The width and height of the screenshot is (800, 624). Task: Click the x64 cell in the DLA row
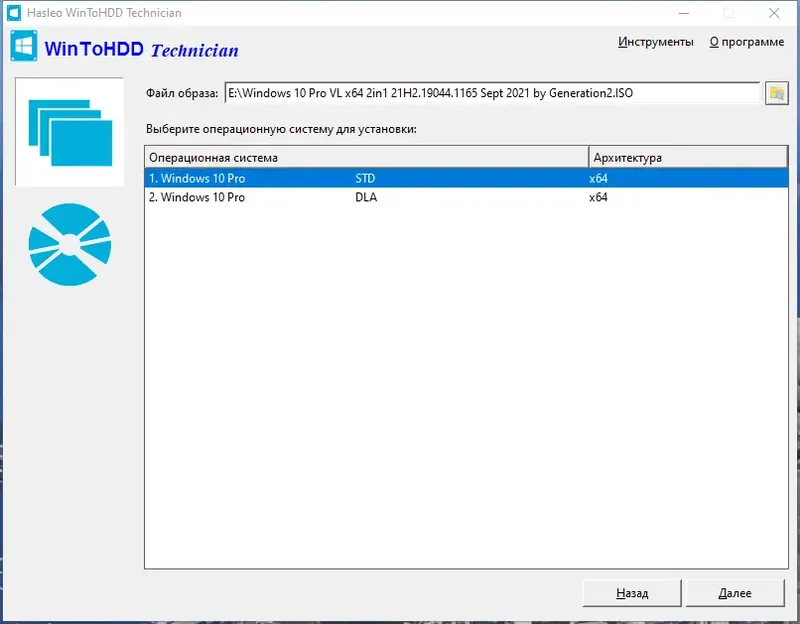point(598,197)
